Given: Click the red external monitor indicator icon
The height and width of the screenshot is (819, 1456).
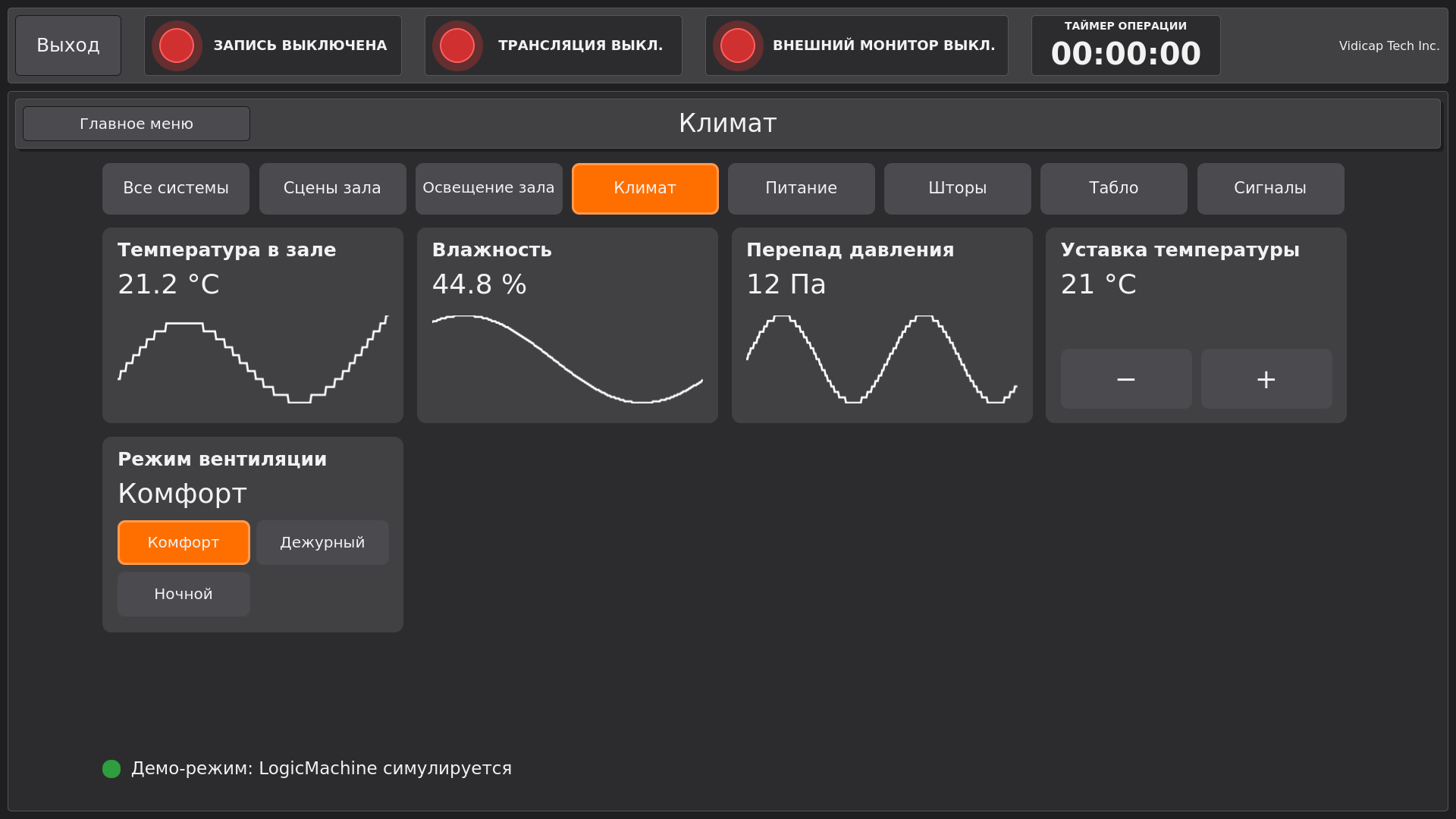Looking at the screenshot, I should click(738, 45).
